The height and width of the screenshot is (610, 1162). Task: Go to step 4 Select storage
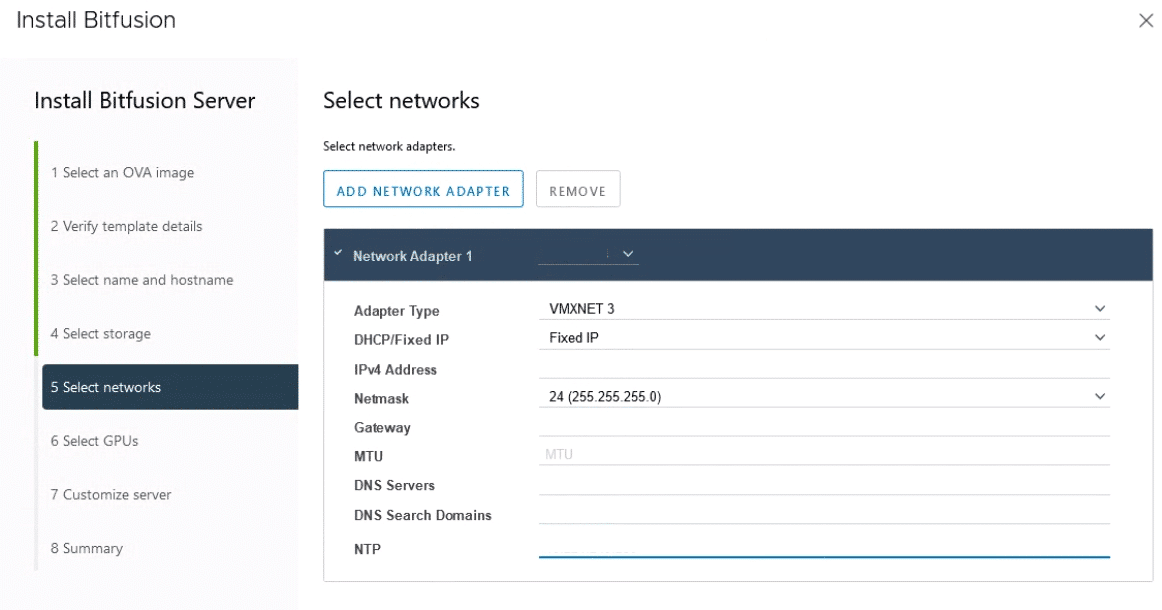[x=100, y=334]
